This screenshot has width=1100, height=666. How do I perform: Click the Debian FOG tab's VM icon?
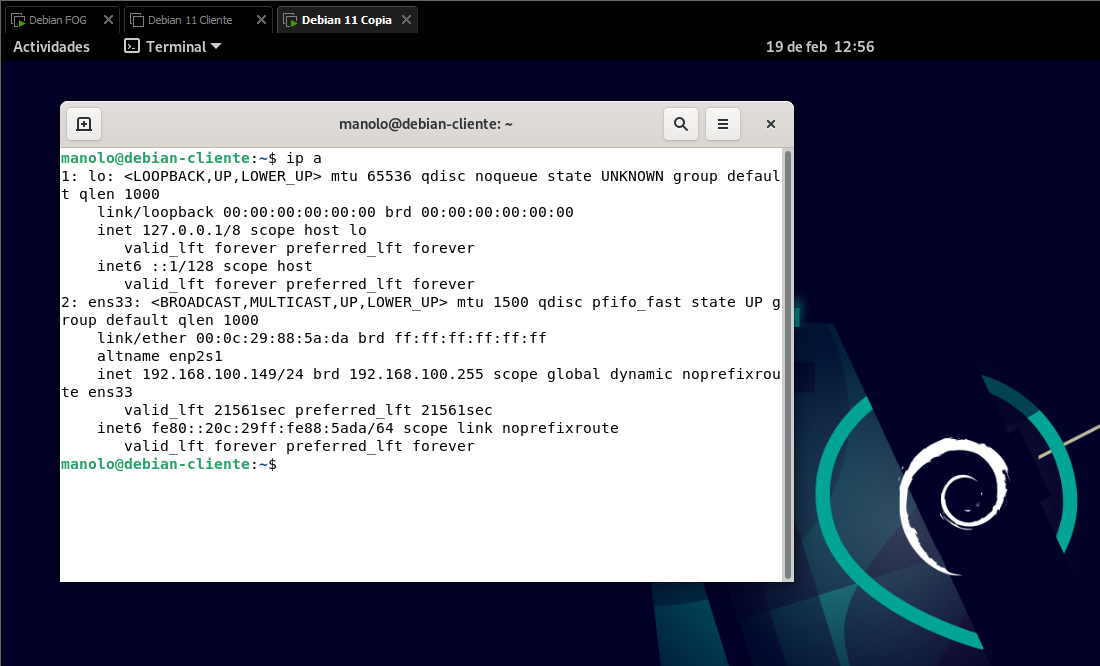pos(18,20)
